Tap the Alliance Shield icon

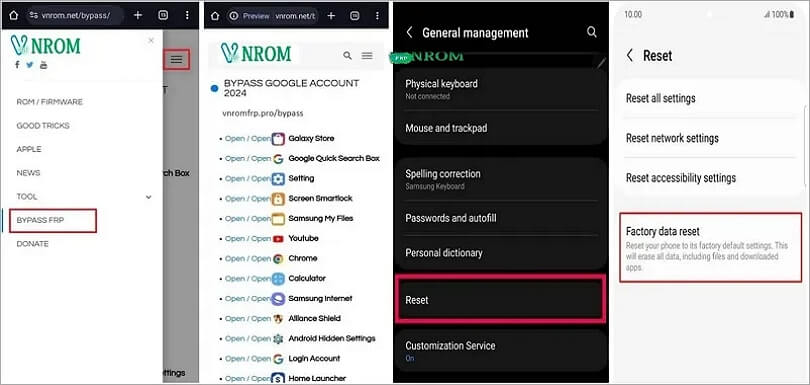[x=278, y=319]
